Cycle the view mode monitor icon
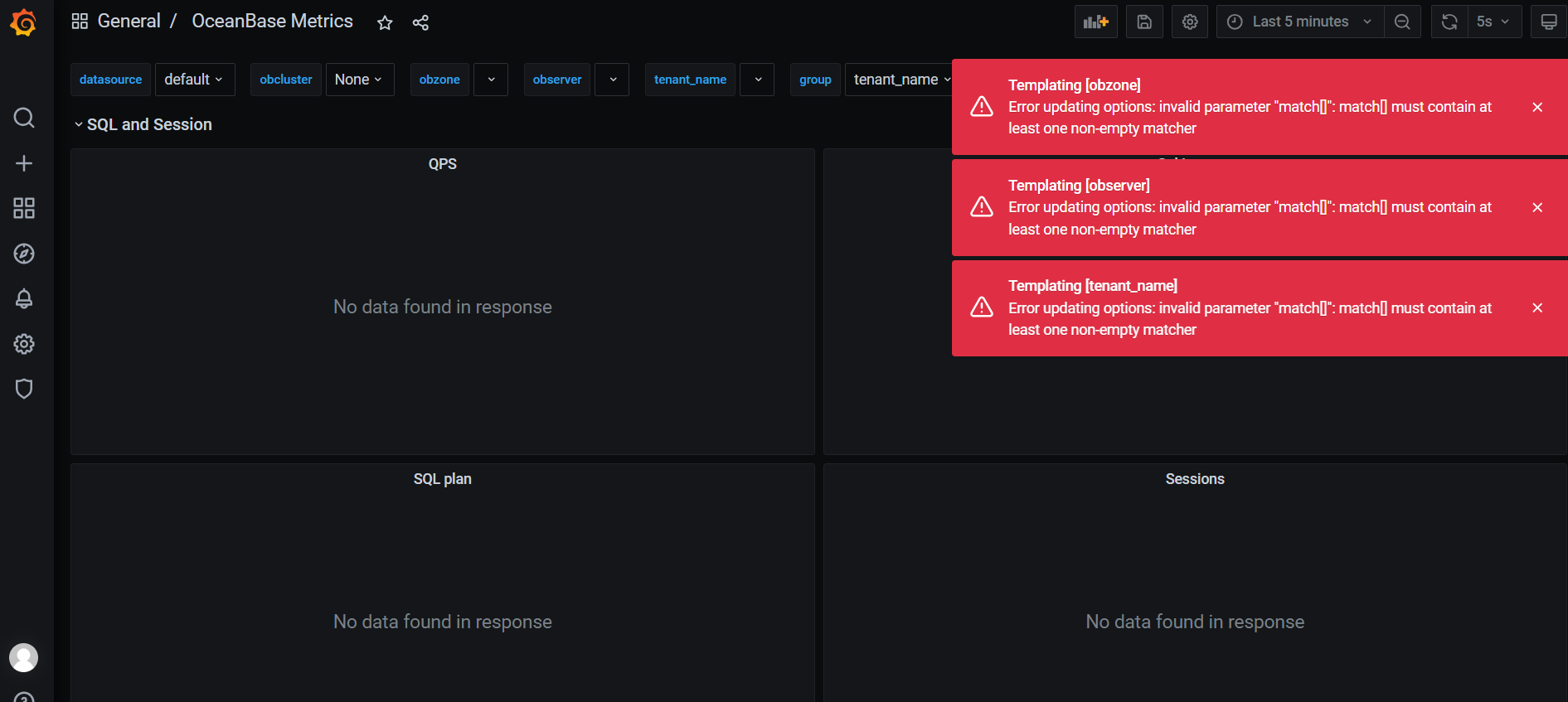The image size is (1568, 702). pos(1549,22)
